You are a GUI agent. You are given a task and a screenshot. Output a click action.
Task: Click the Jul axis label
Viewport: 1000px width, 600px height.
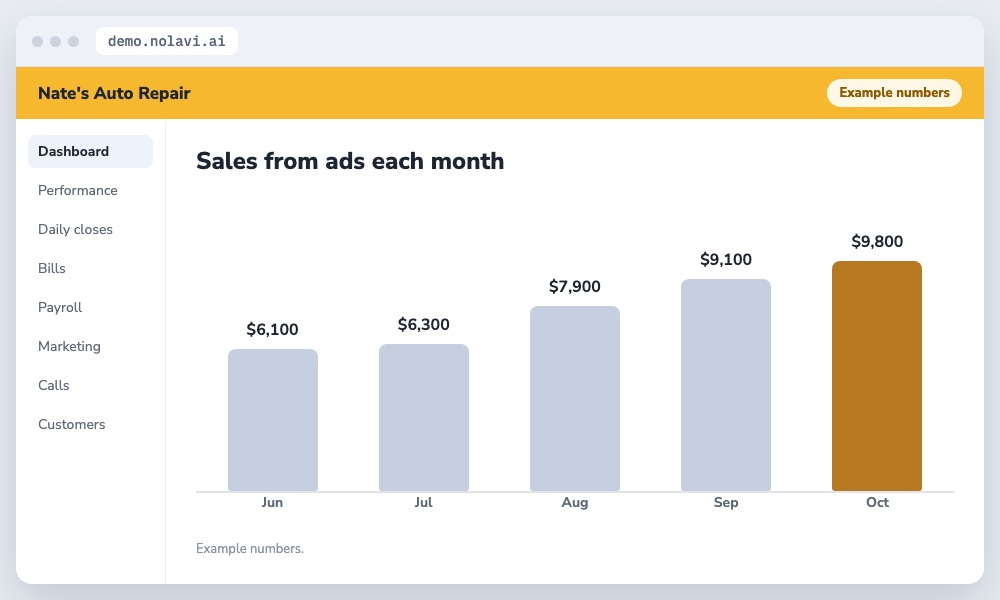[x=423, y=502]
